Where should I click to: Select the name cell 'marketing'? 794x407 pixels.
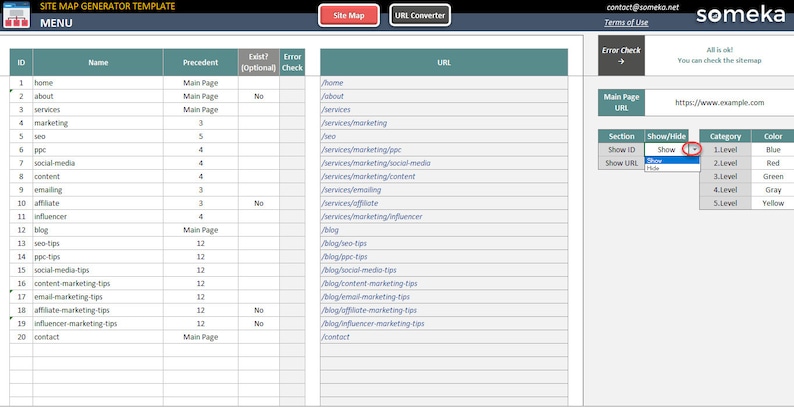98,123
